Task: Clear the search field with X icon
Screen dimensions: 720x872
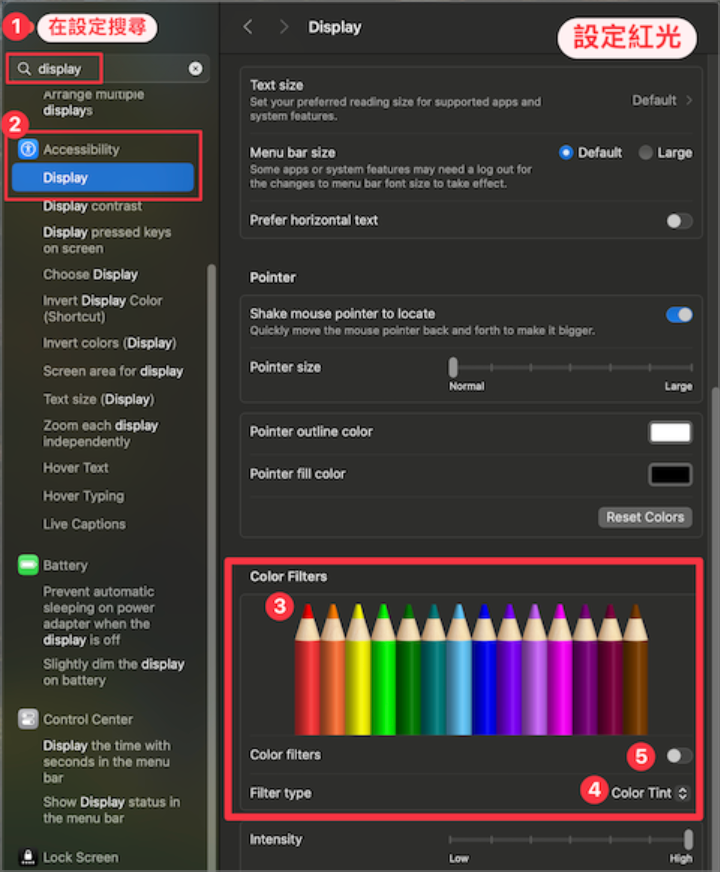Action: 195,69
